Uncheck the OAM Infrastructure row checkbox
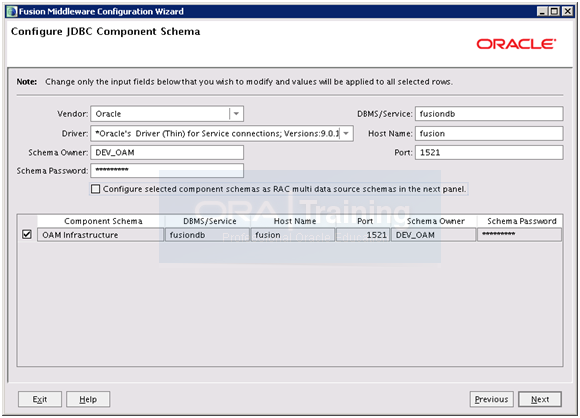 [x=27, y=235]
